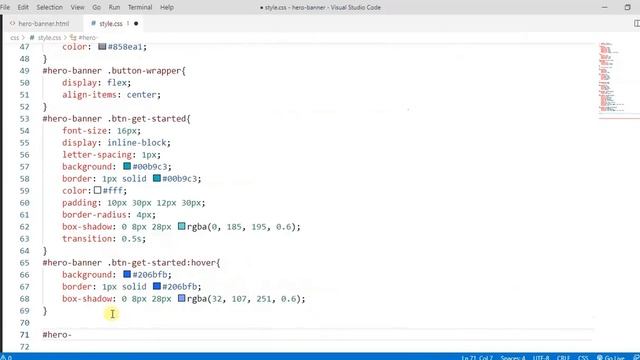Open the Go menu
The width and height of the screenshot is (640, 360).
click(x=96, y=7)
